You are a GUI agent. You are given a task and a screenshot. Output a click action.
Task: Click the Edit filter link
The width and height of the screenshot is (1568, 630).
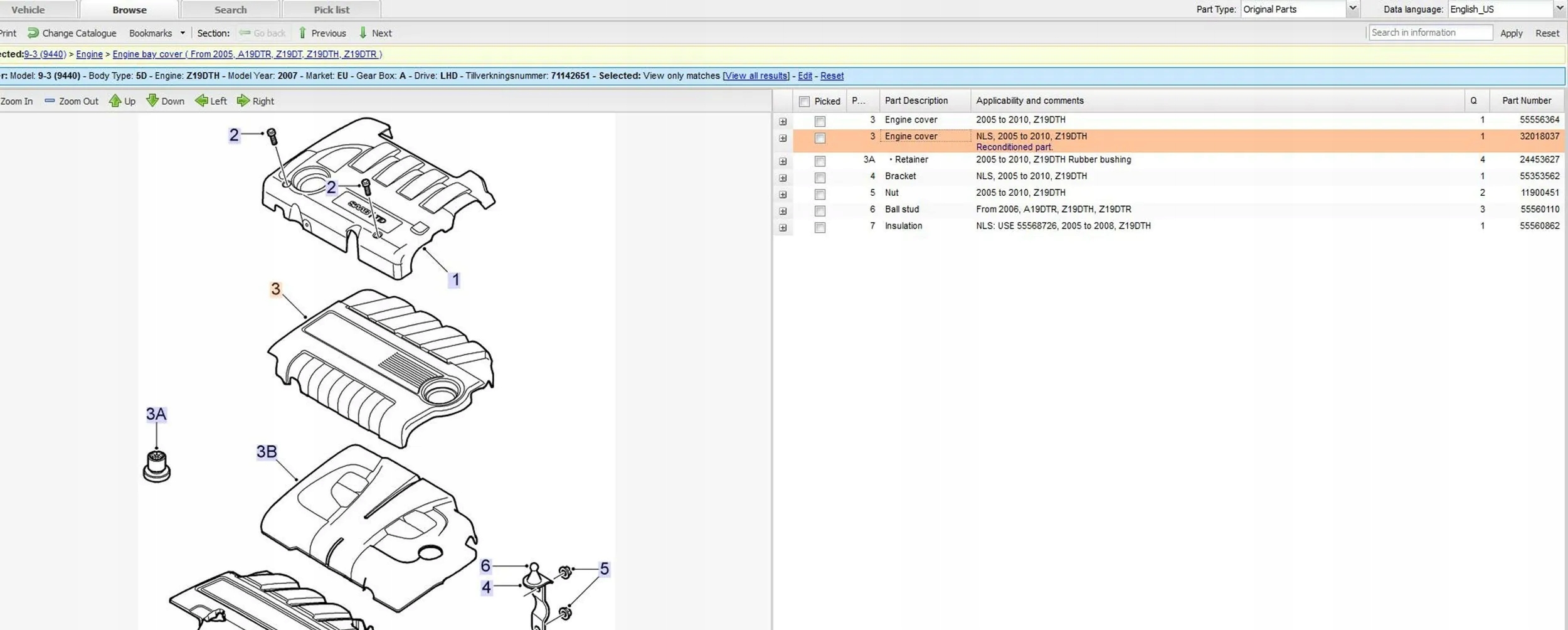[x=805, y=76]
